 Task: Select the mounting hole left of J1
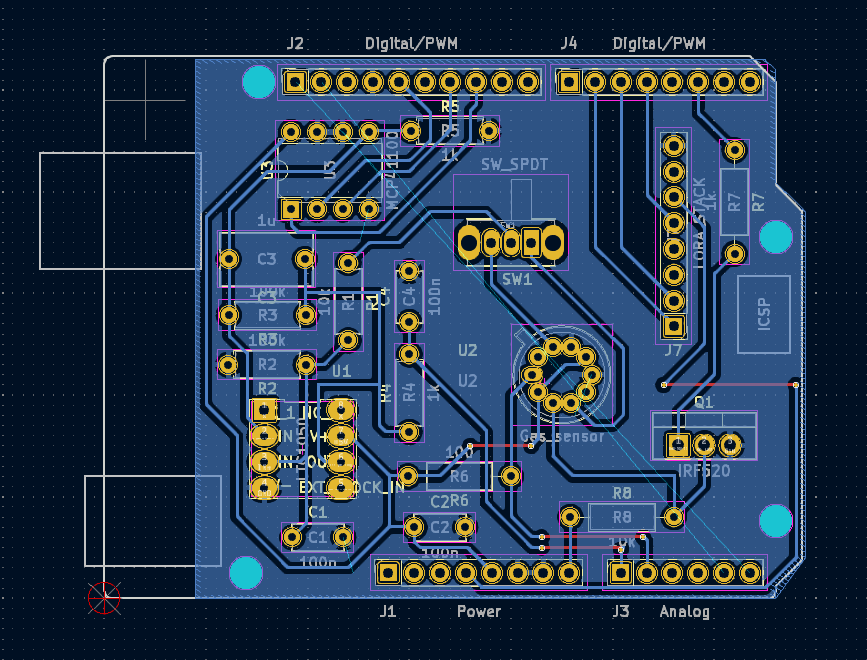click(246, 573)
